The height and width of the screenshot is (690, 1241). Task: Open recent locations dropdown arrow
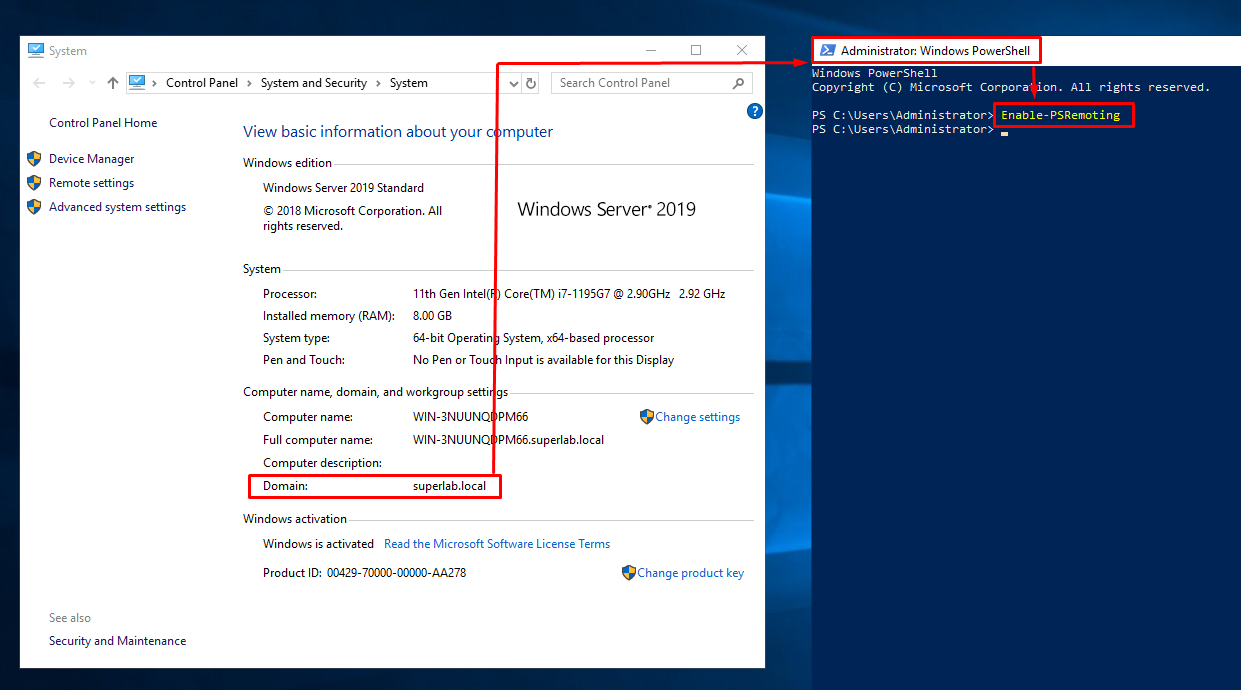tap(92, 83)
